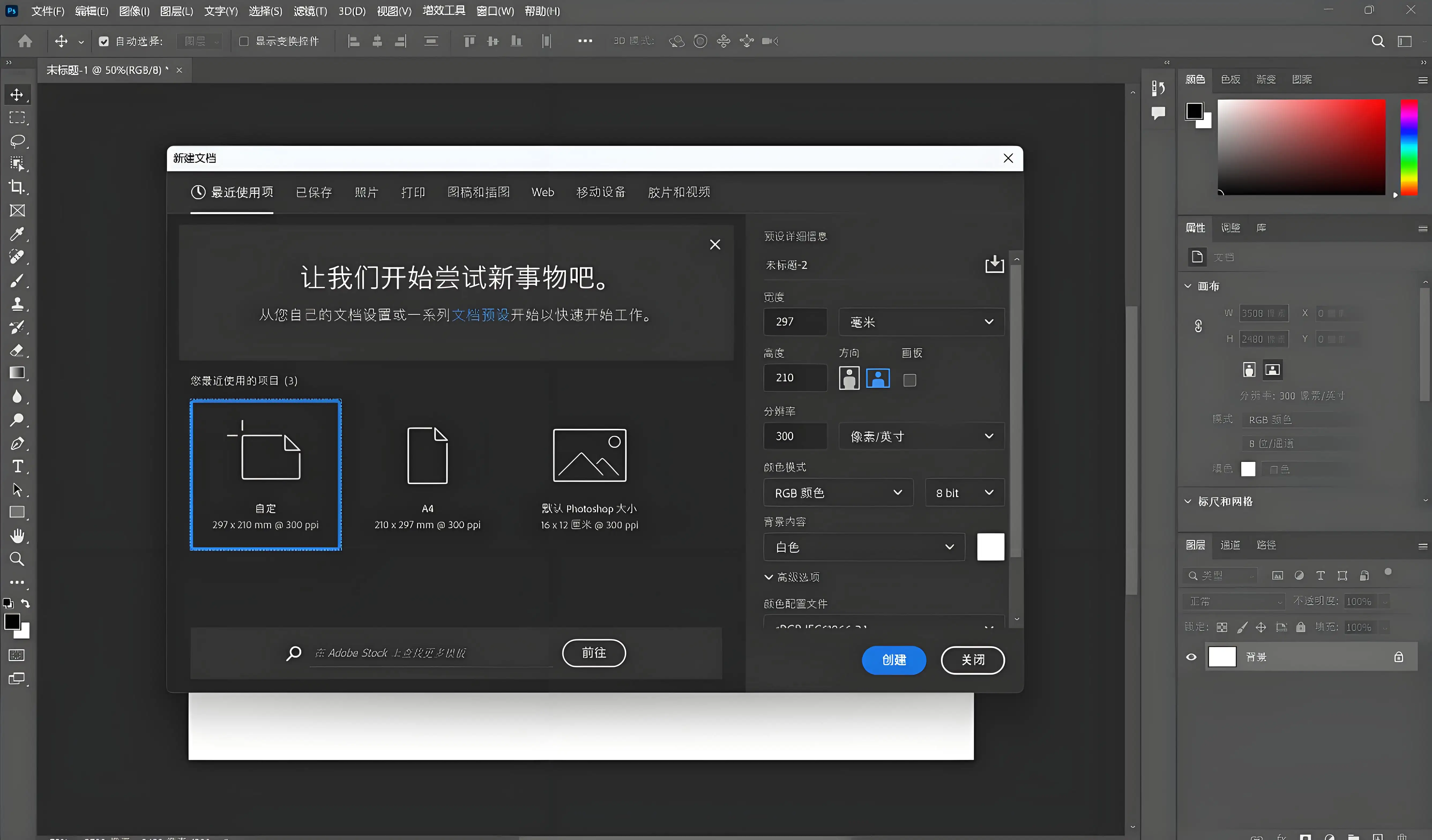Select the Dodge tool
This screenshot has width=1432, height=840.
(x=17, y=420)
